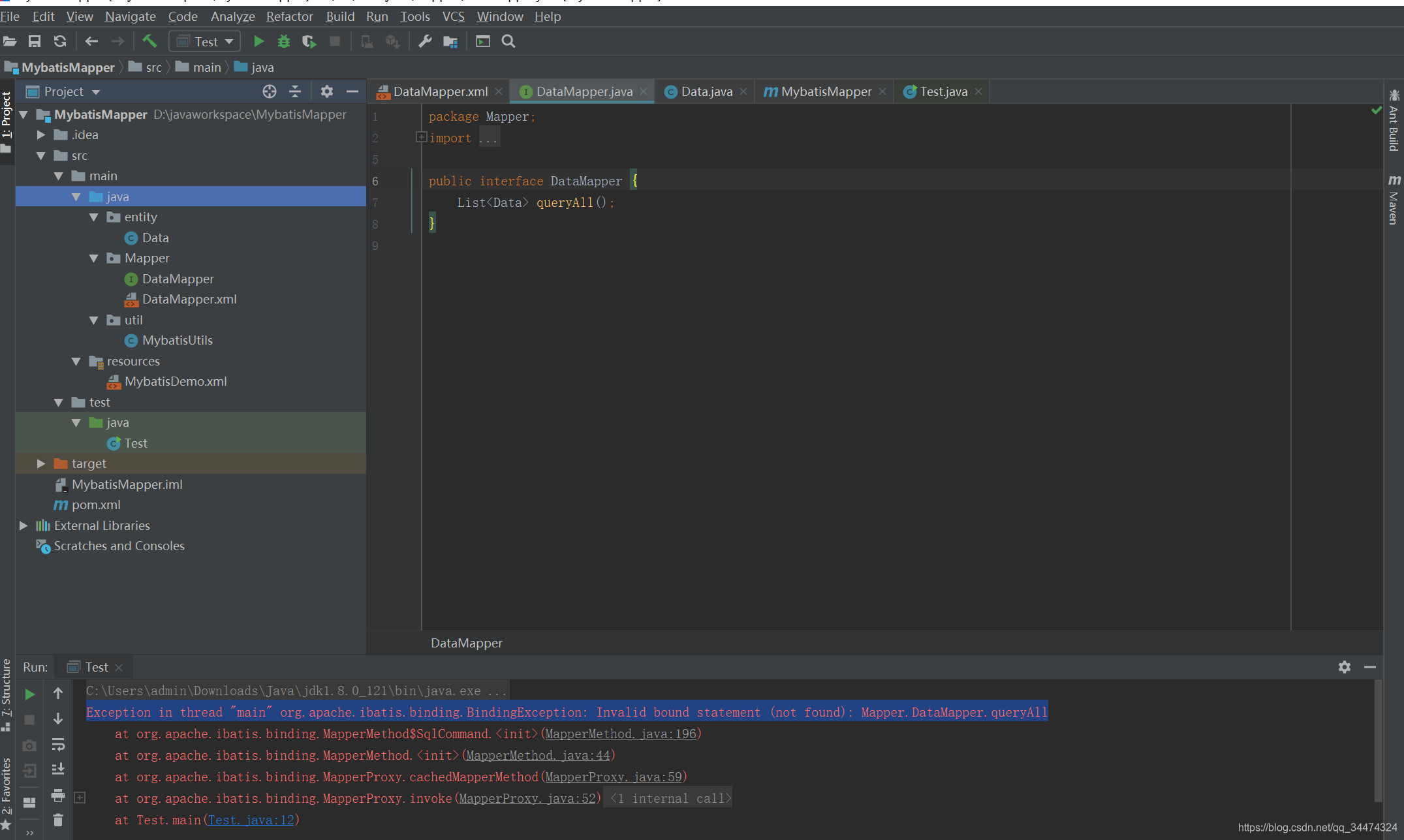Toggle scroll to end in Run console
Viewport: 1404px width, 840px height.
tap(58, 770)
